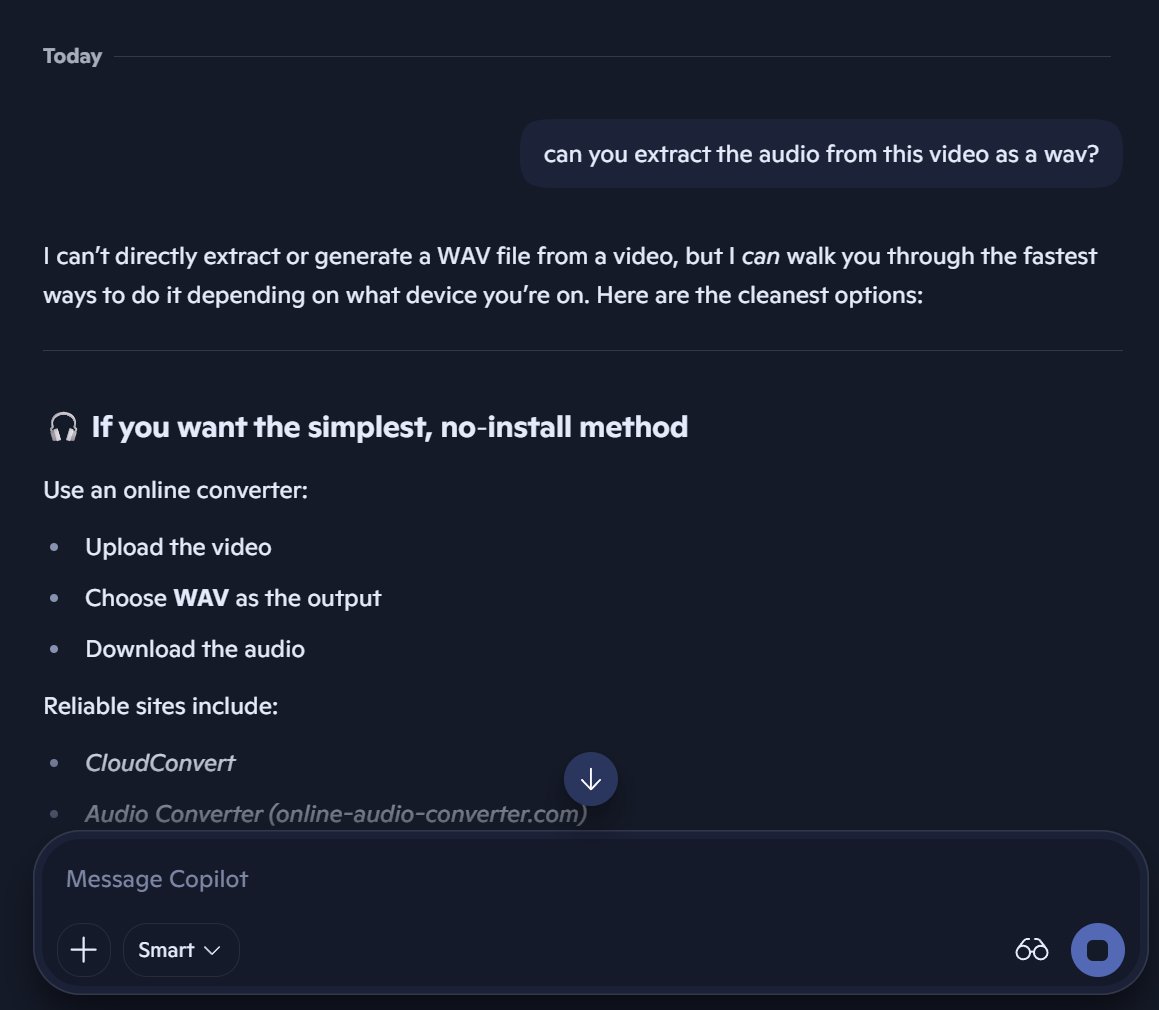Click the plus attachment button
Image resolution: width=1159 pixels, height=1010 pixels.
point(84,950)
